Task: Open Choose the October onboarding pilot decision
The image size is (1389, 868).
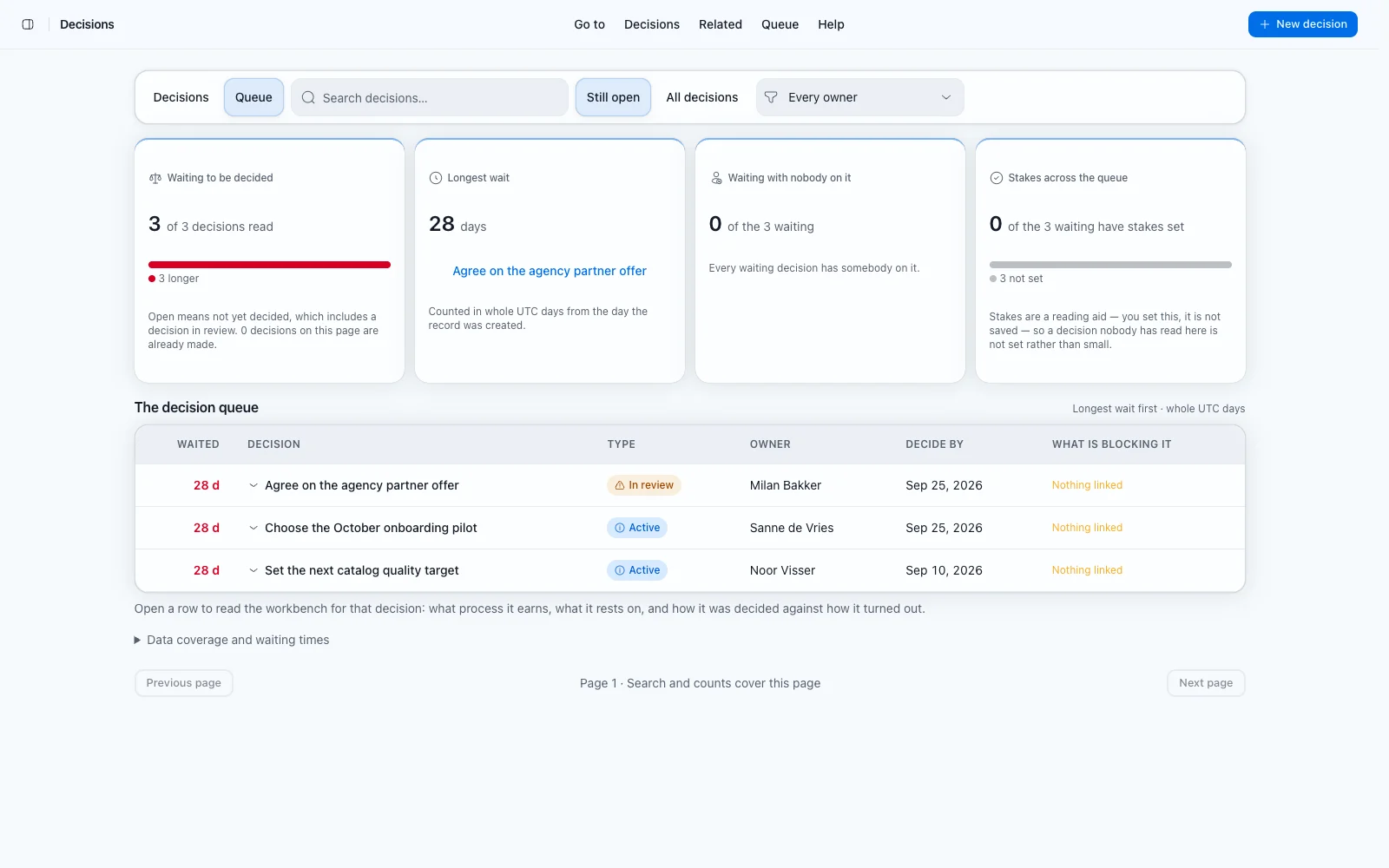Action: coord(371,528)
